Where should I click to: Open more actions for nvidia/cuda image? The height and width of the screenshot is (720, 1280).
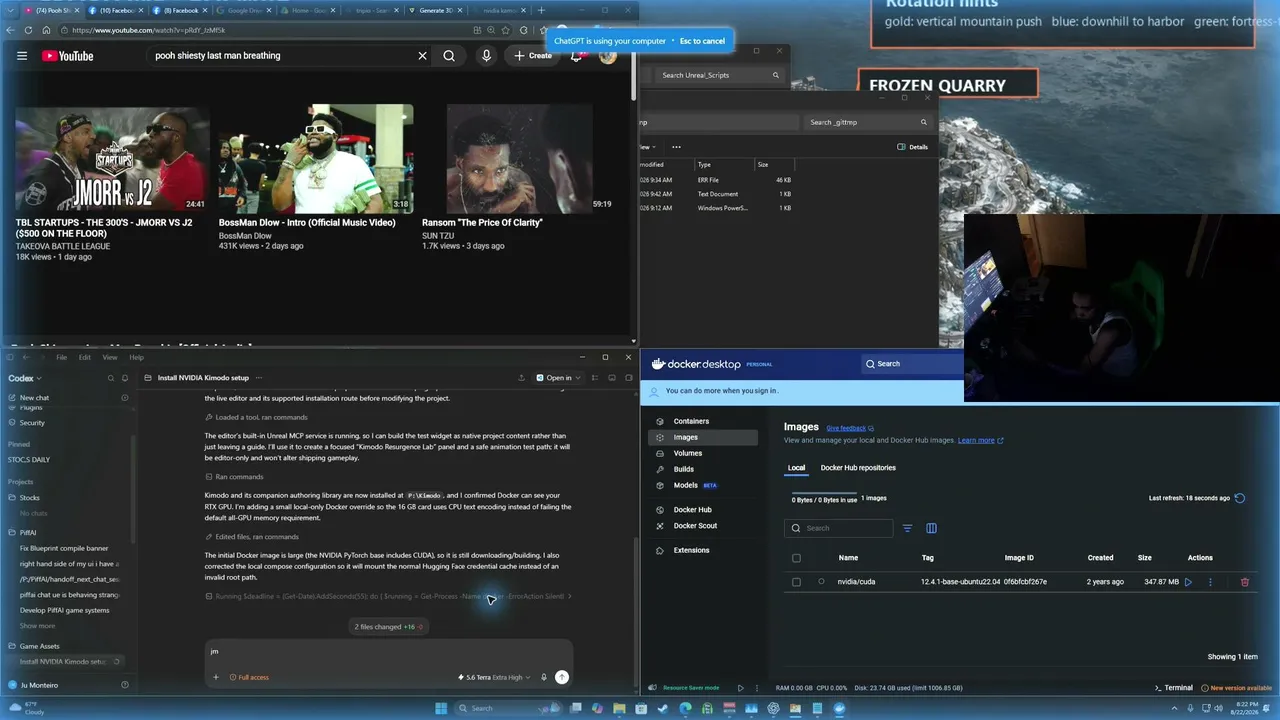tap(1210, 582)
